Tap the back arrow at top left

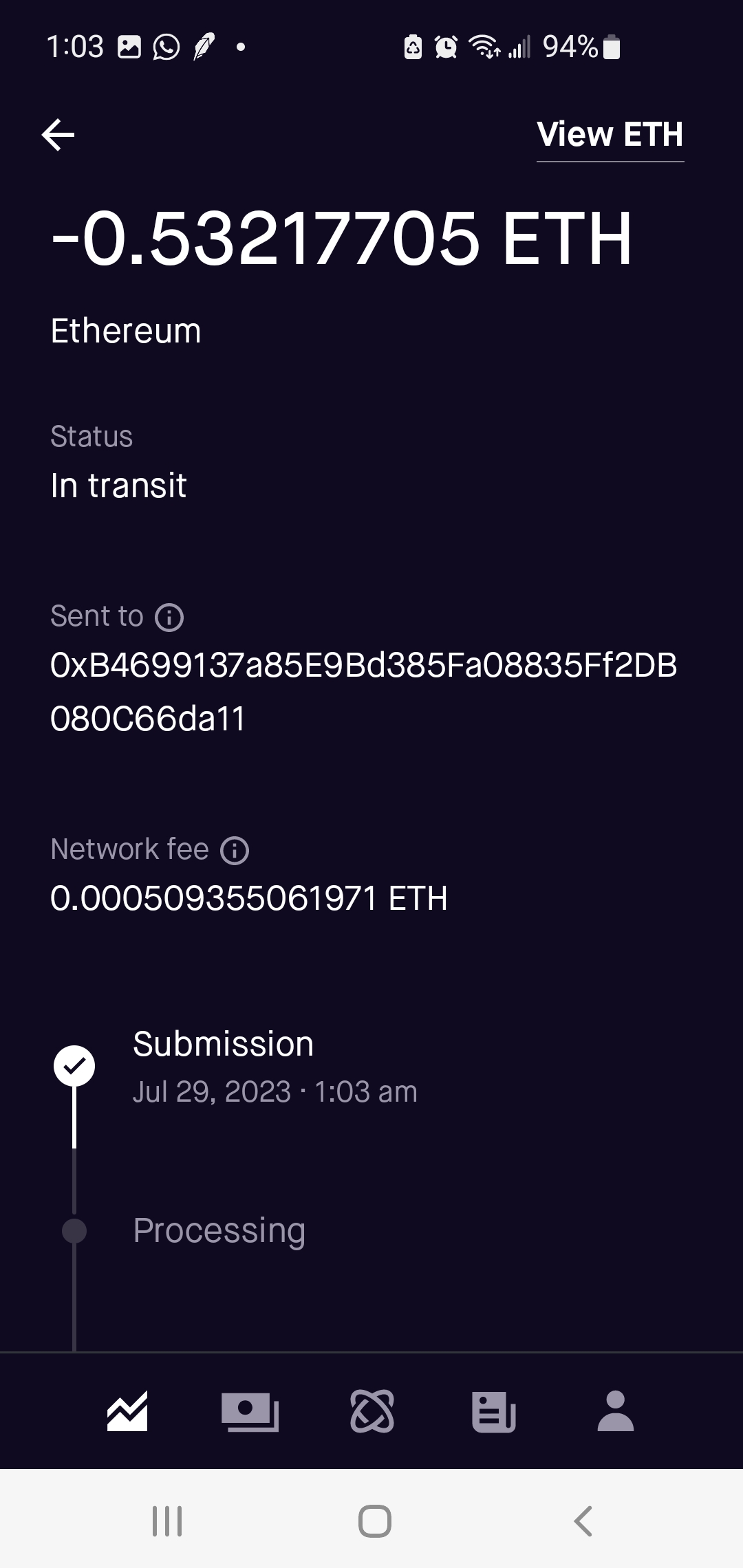[58, 135]
